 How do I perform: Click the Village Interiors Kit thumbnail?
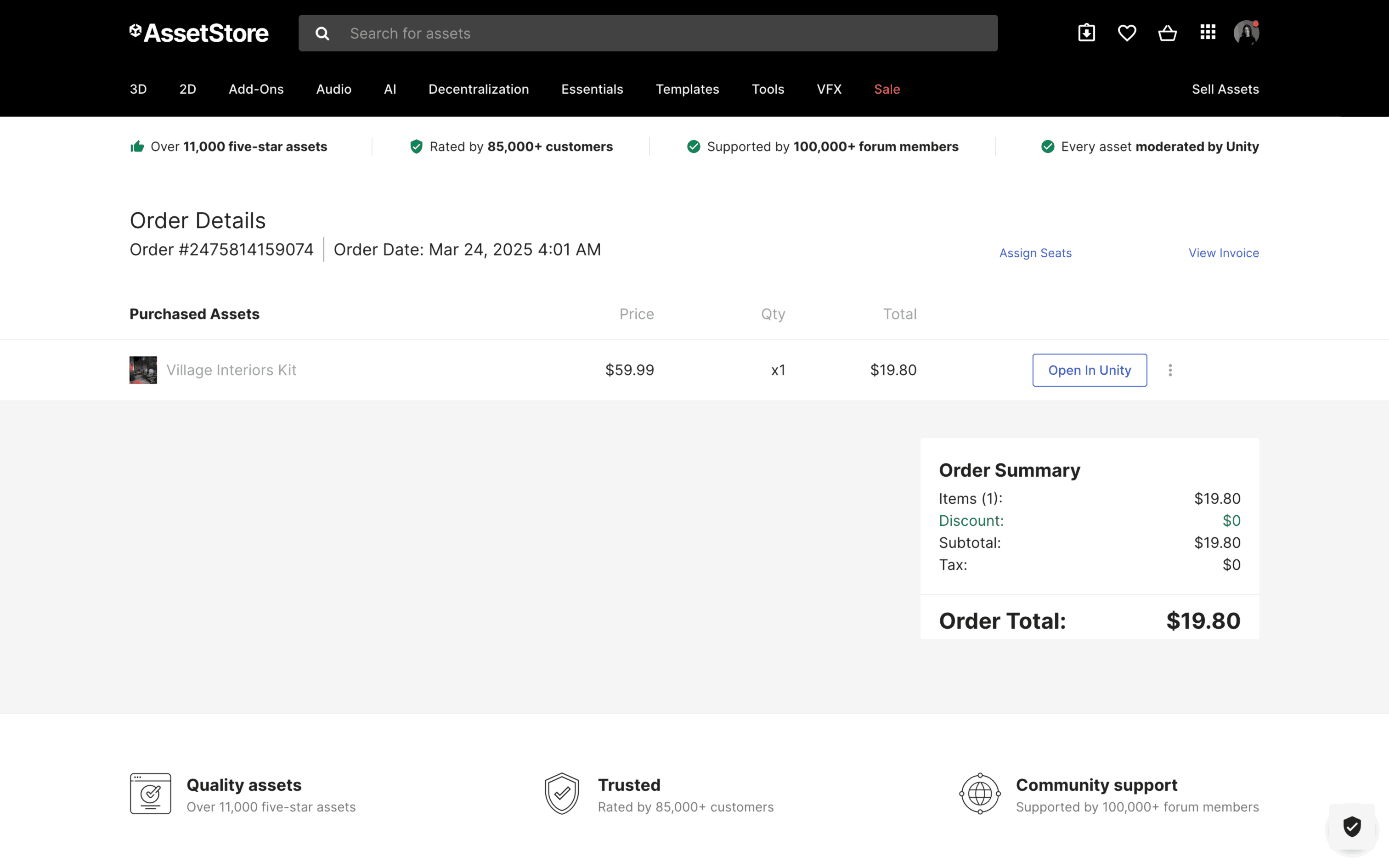143,370
